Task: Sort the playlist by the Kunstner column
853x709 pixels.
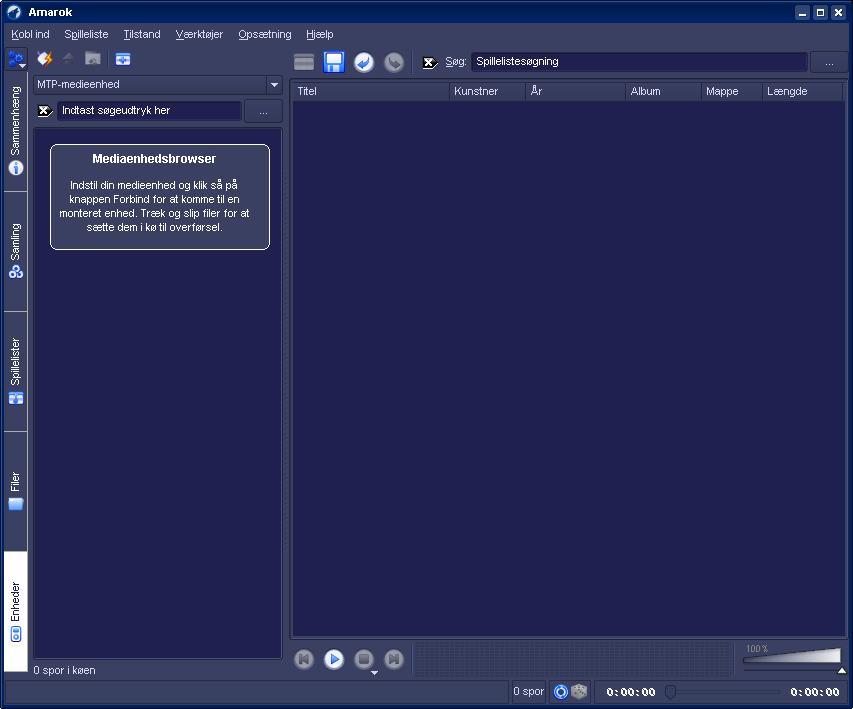Action: [487, 91]
